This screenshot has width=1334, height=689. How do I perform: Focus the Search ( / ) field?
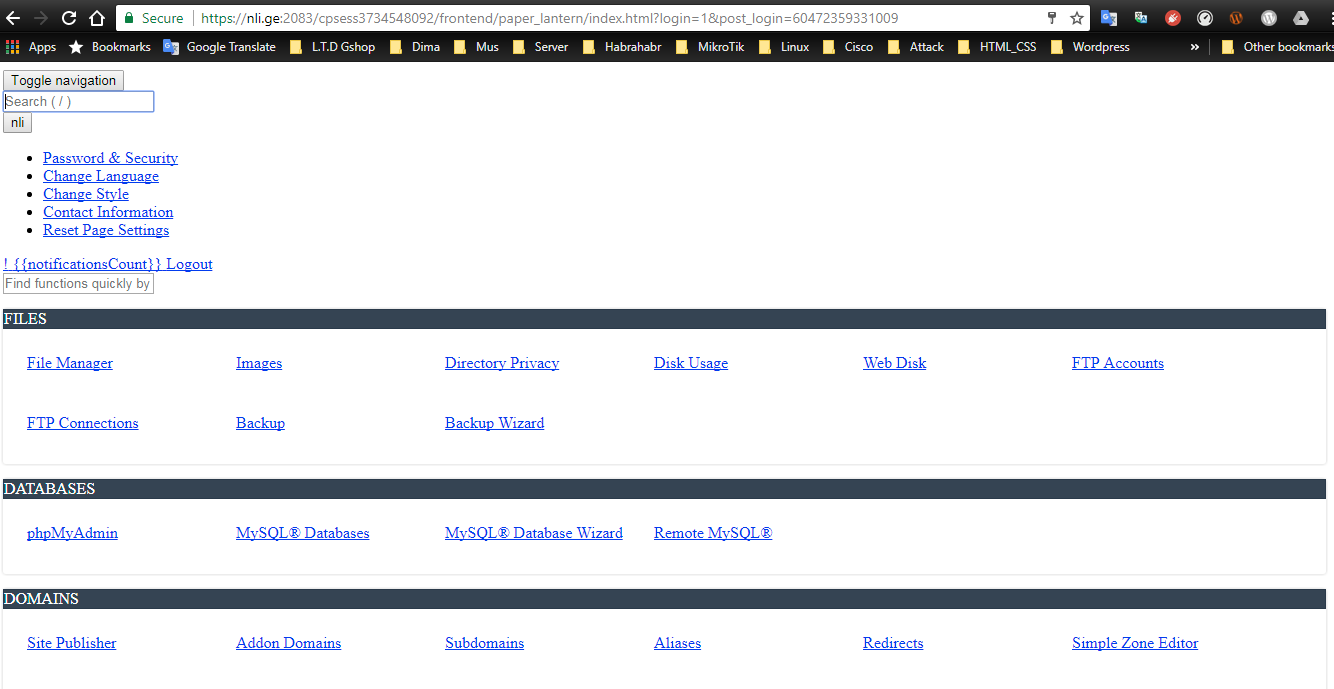[x=78, y=101]
